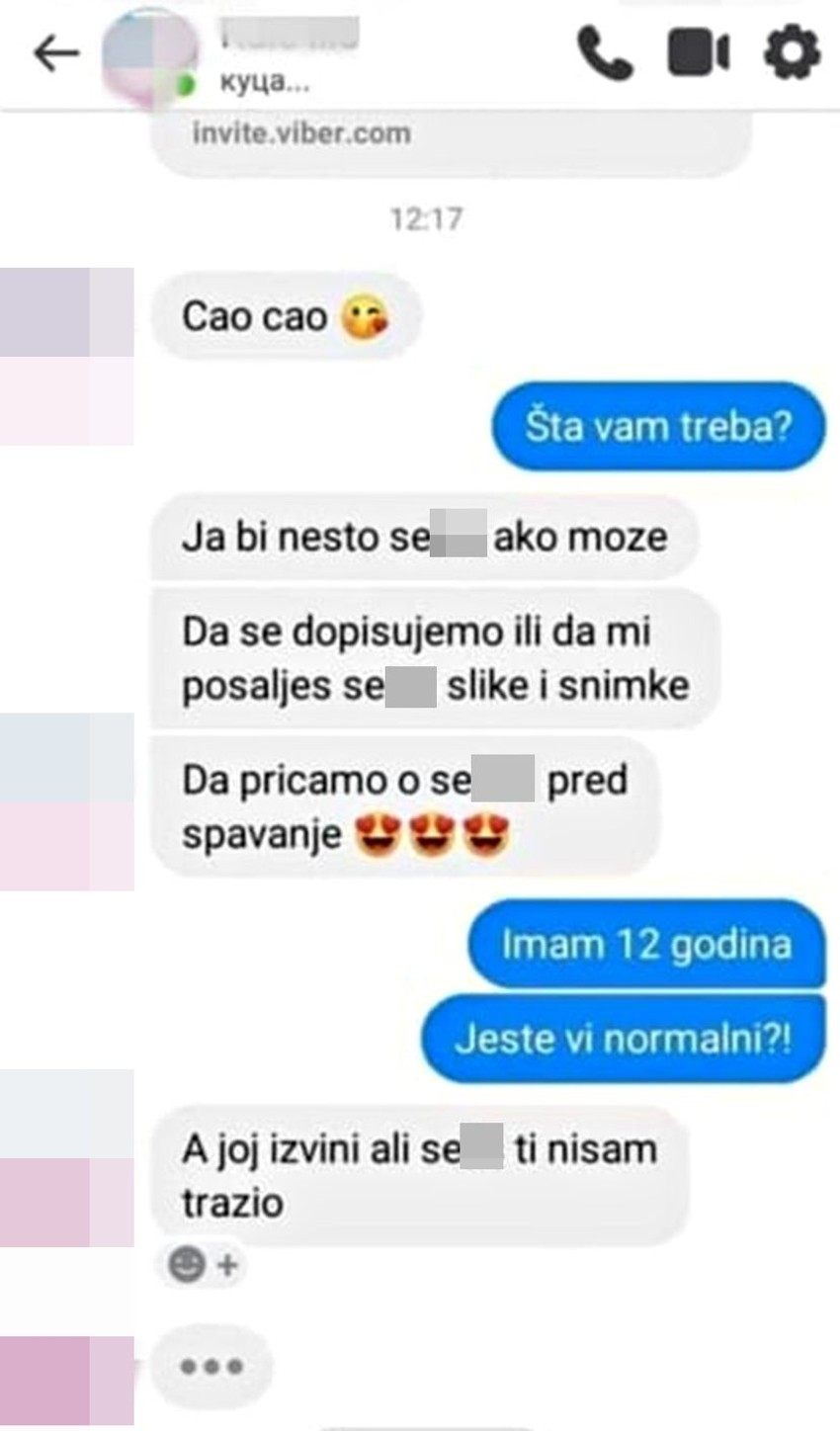Viewport: 840px width, 1431px height.
Task: Click the "куца..." typing status text
Action: tap(264, 85)
